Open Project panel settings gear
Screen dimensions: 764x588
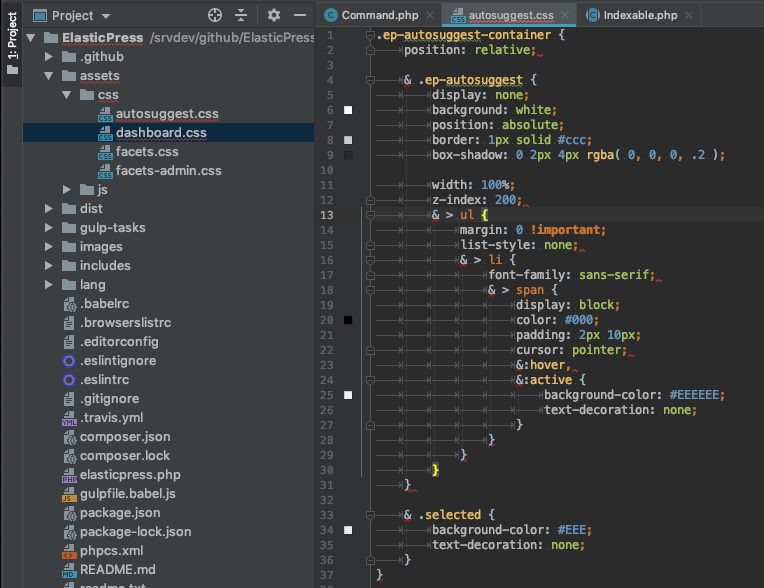pyautogui.click(x=274, y=15)
